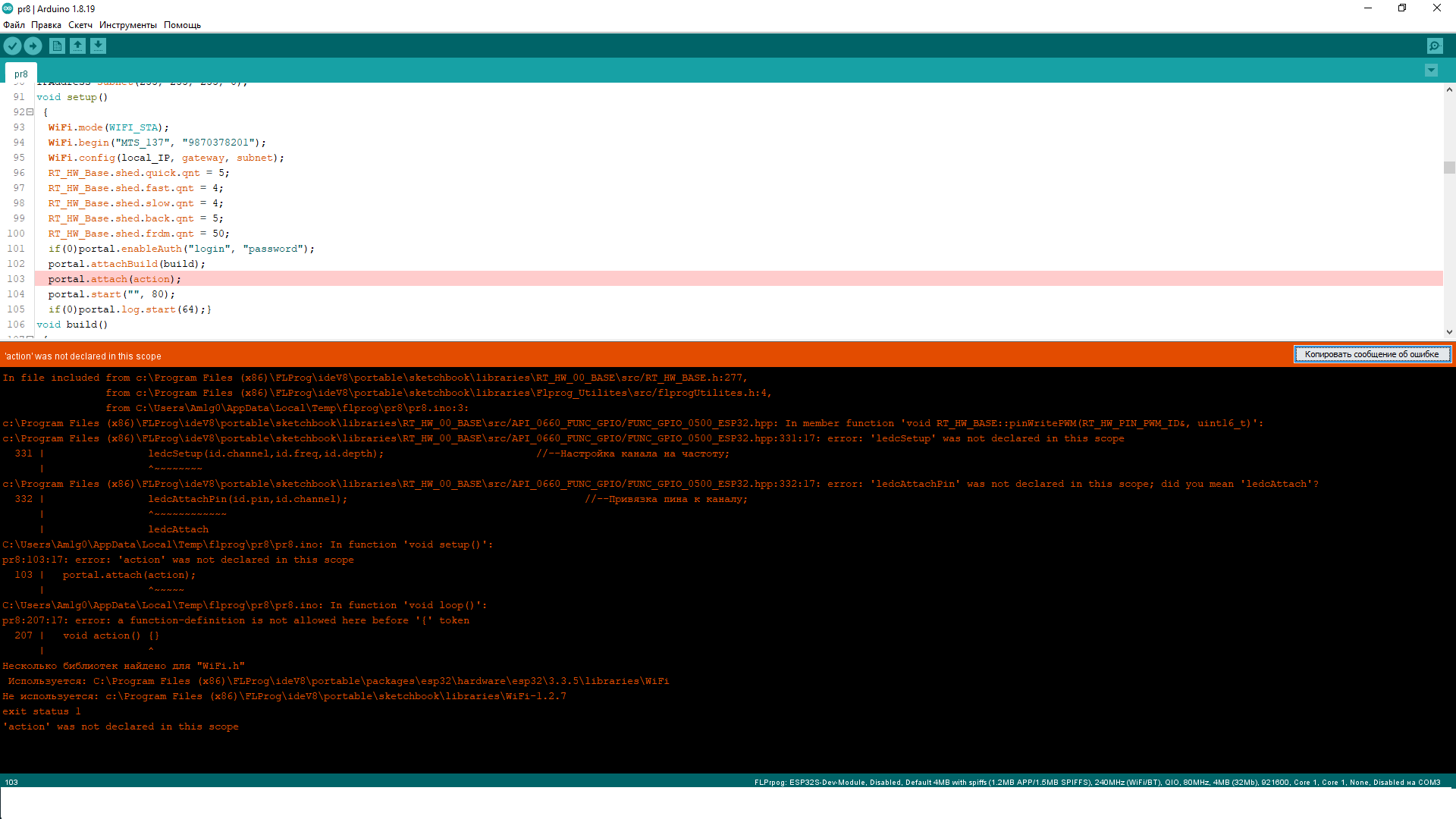The height and width of the screenshot is (819, 1456).
Task: Click Копировать сообщение об ошибке button
Action: pos(1371,354)
